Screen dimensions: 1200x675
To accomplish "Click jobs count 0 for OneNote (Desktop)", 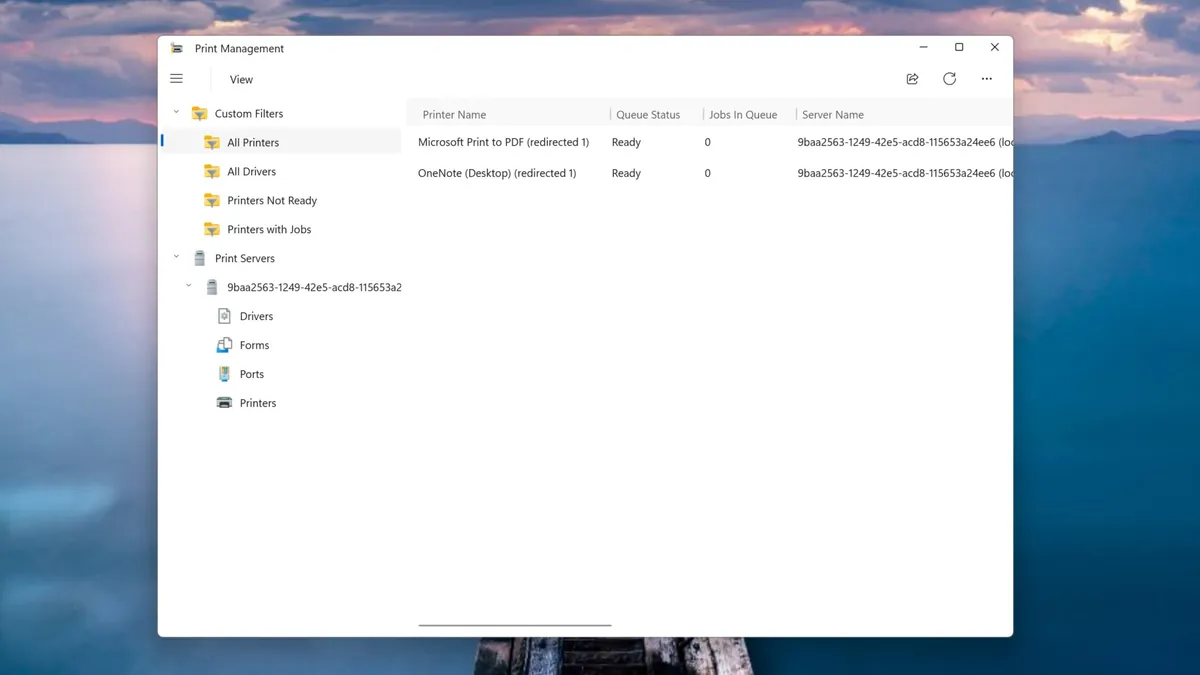I will [707, 174].
